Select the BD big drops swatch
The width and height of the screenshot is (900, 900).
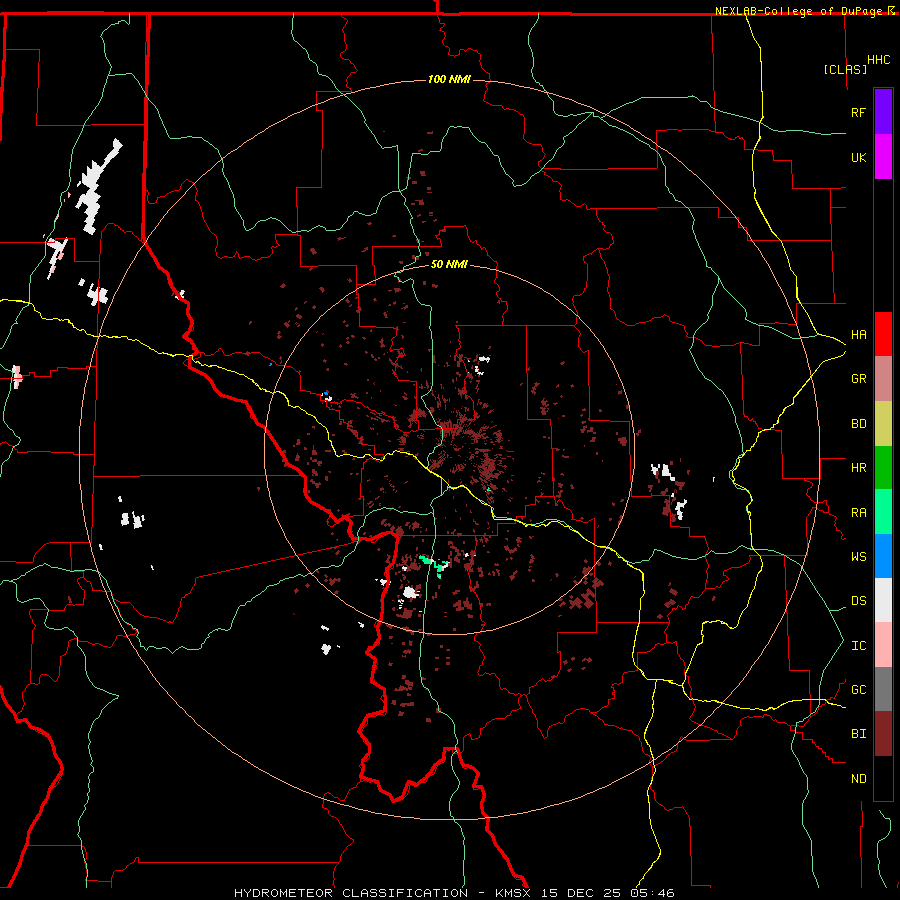click(x=883, y=424)
